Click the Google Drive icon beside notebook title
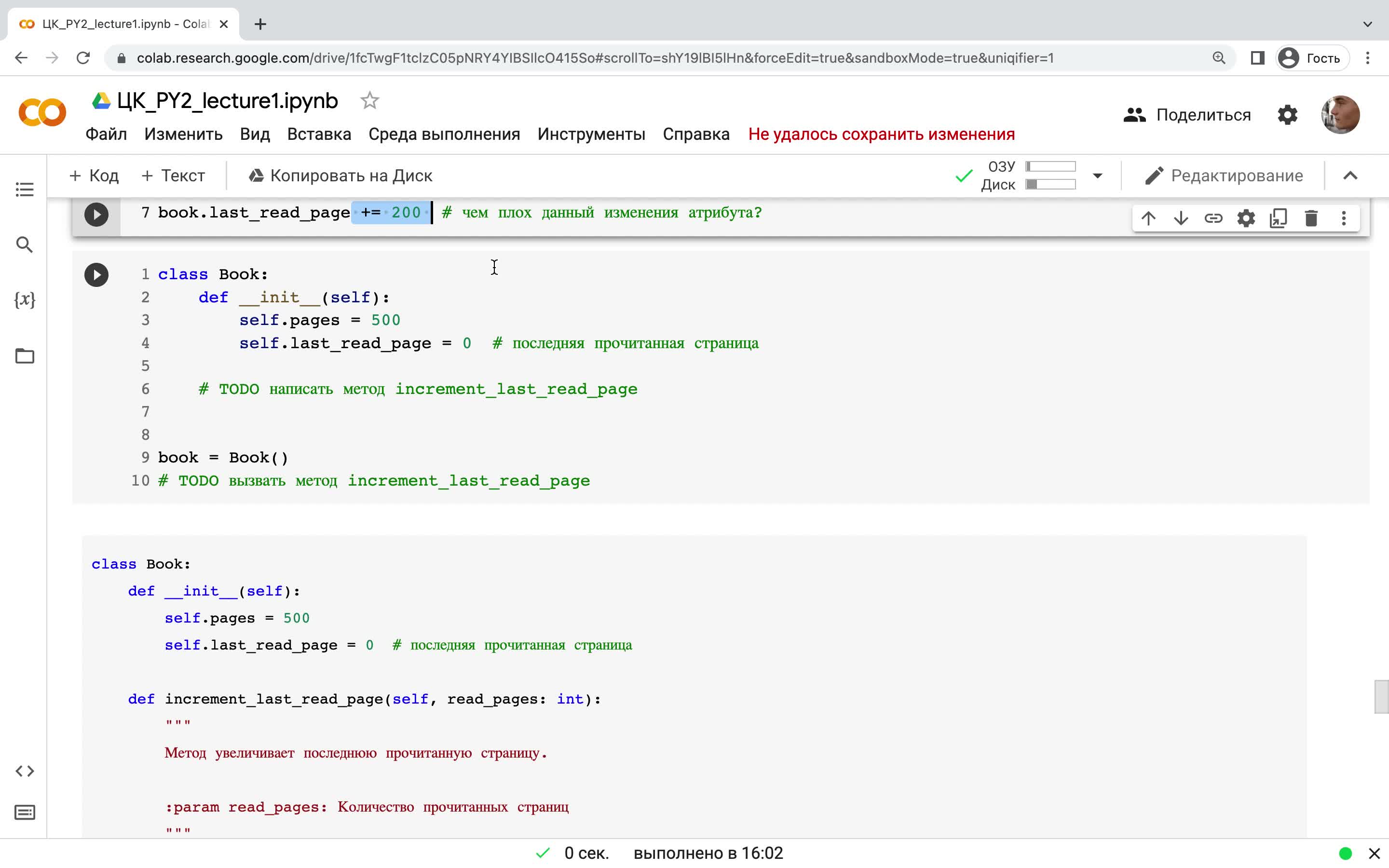 (101, 101)
